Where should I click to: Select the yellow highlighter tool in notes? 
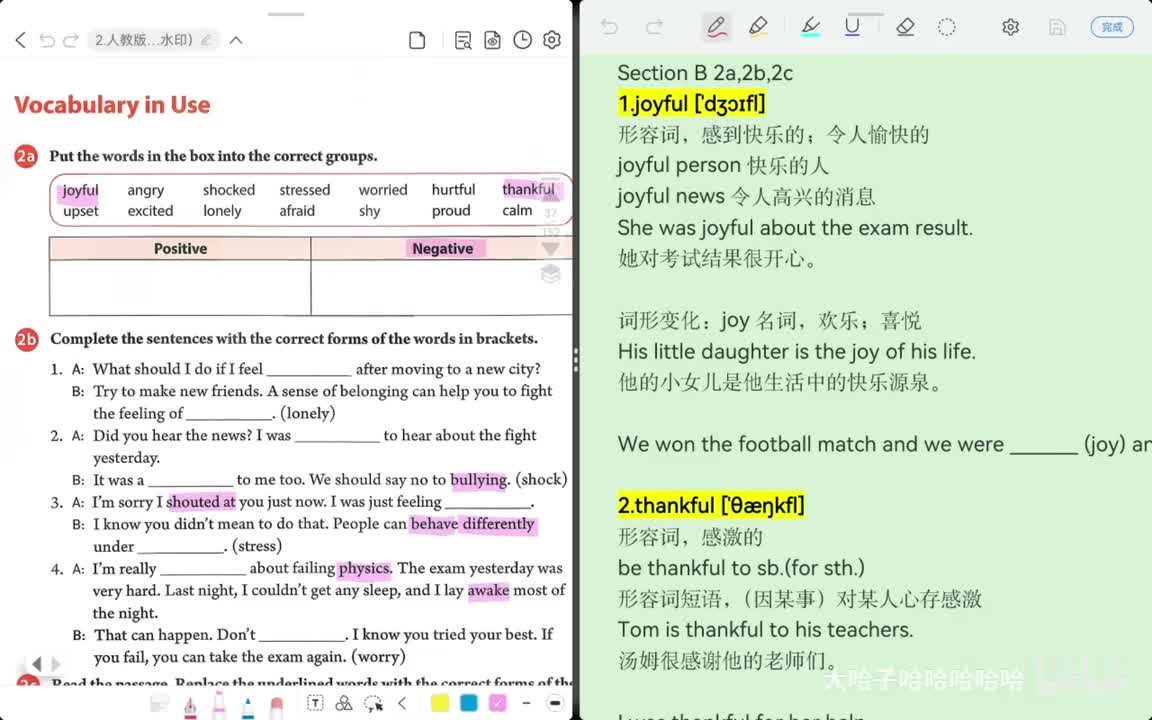(758, 27)
